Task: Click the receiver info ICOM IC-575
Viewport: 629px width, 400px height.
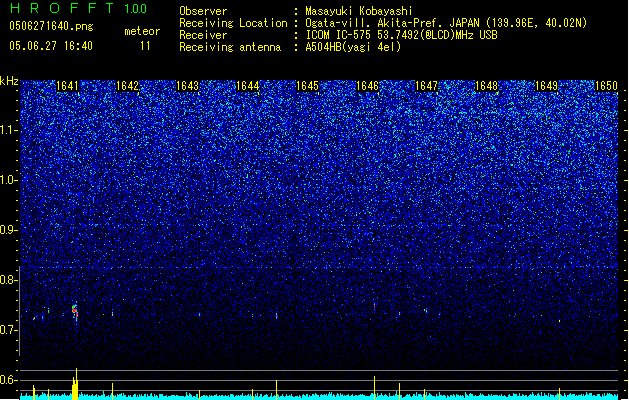Action: pyautogui.click(x=338, y=35)
